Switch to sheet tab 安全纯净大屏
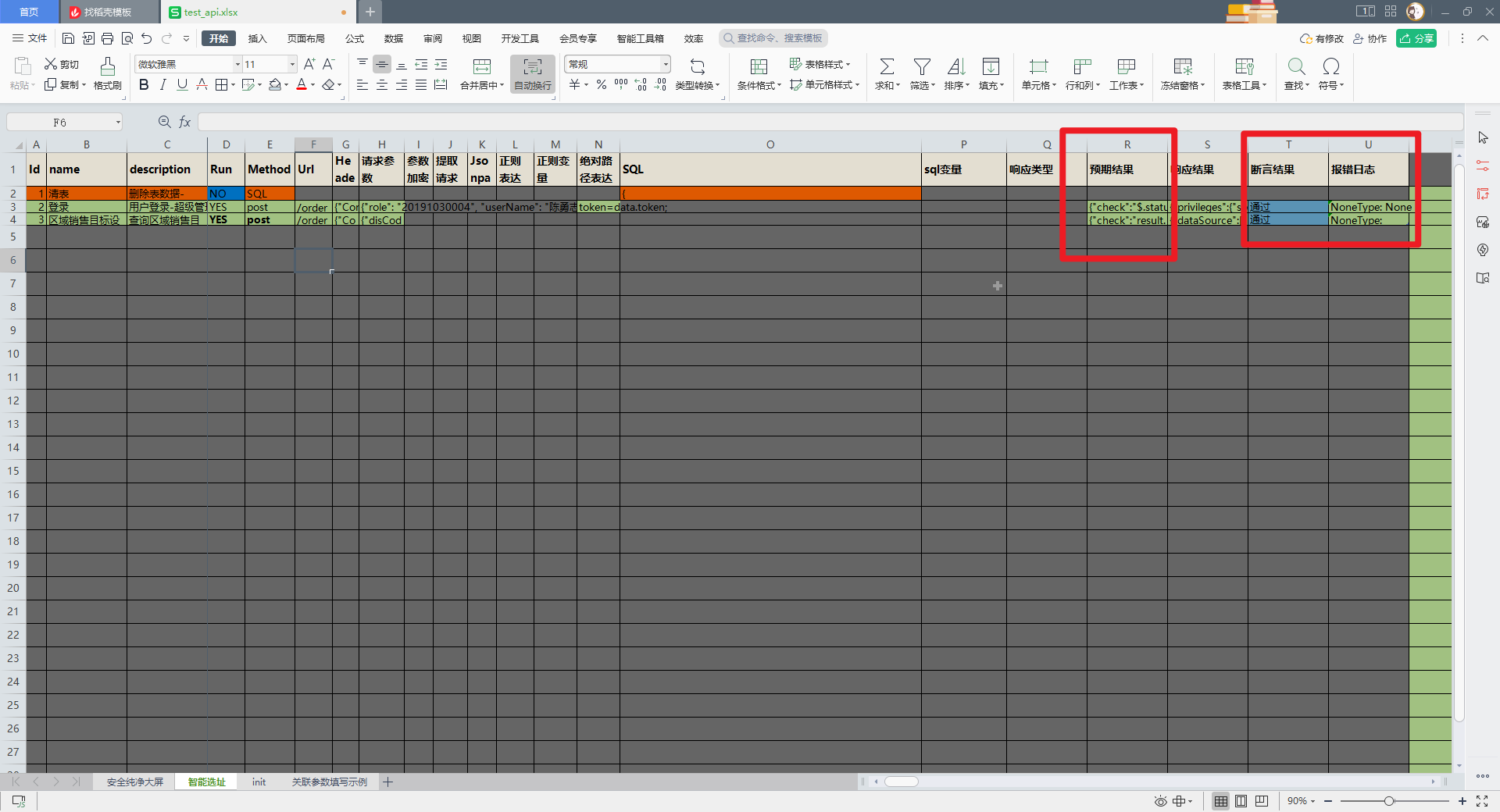This screenshot has width=1500, height=812. pyautogui.click(x=135, y=782)
